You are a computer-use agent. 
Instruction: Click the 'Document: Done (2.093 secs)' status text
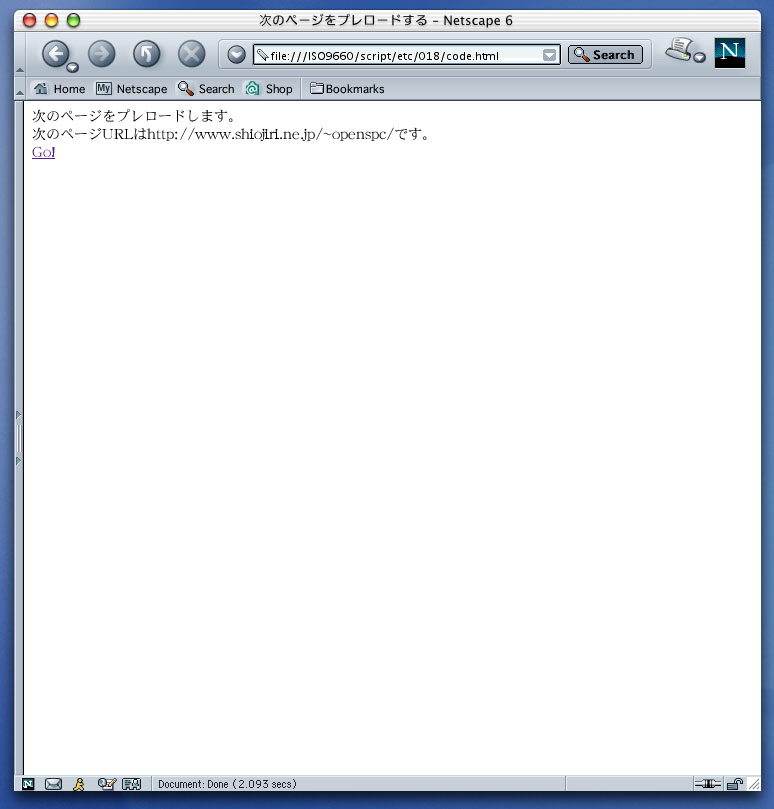point(227,784)
